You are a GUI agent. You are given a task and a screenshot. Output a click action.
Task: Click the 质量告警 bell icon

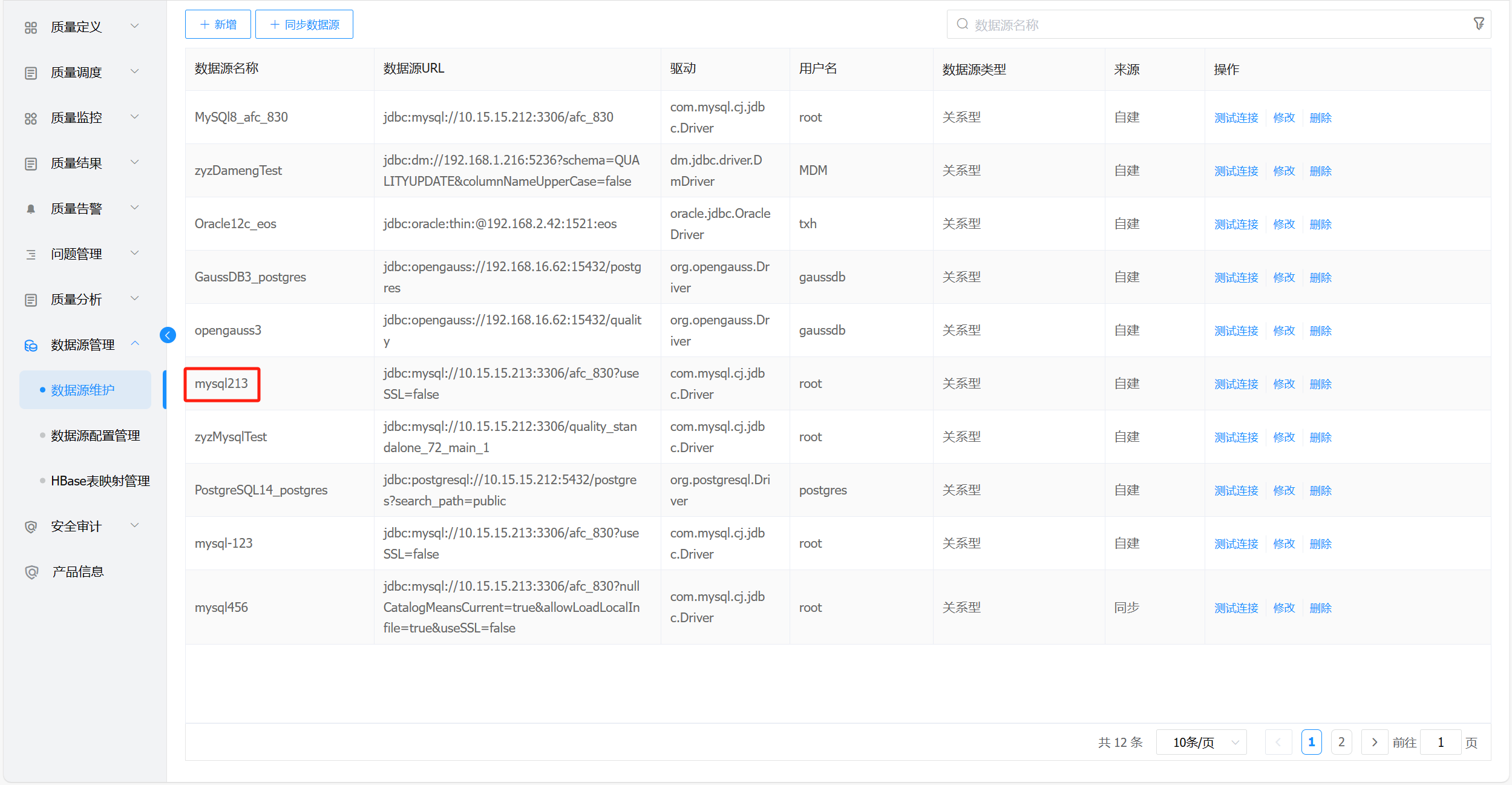tap(31, 209)
